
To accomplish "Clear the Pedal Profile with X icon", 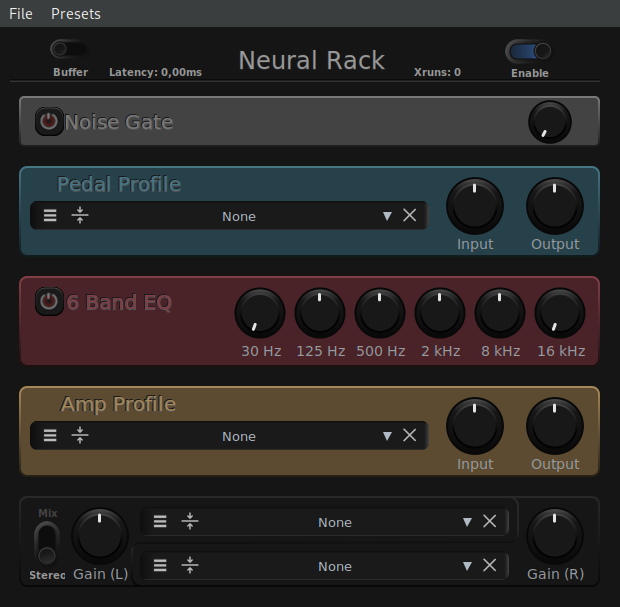I will pos(409,216).
